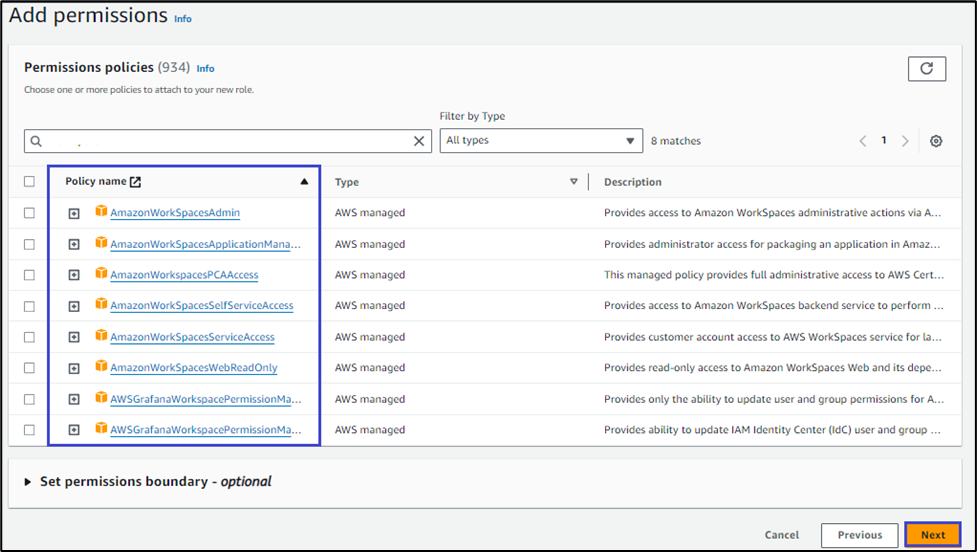Open table preferences gear icon
The width and height of the screenshot is (977, 552).
[x=935, y=141]
